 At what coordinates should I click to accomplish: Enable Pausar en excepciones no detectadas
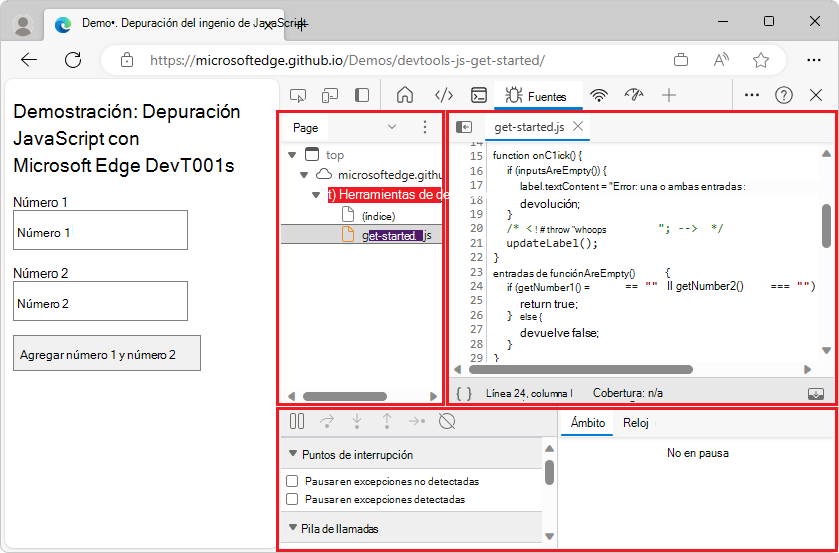tap(292, 481)
